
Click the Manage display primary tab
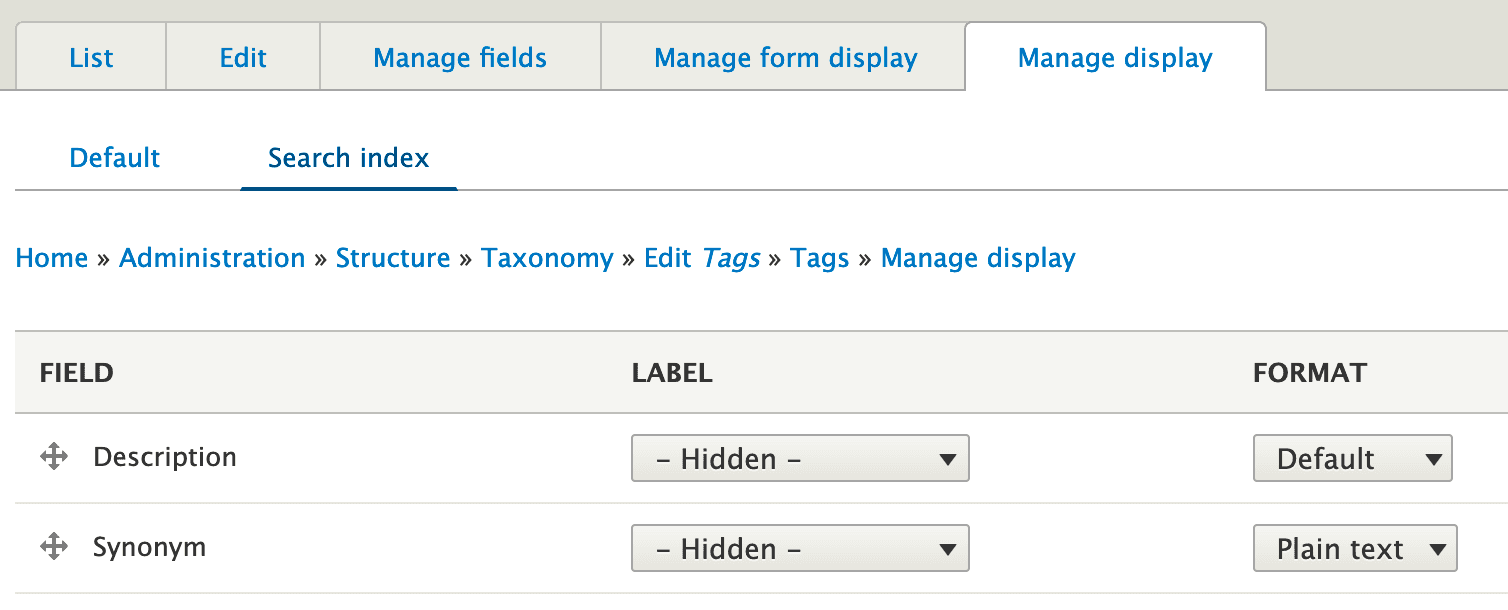[1115, 58]
